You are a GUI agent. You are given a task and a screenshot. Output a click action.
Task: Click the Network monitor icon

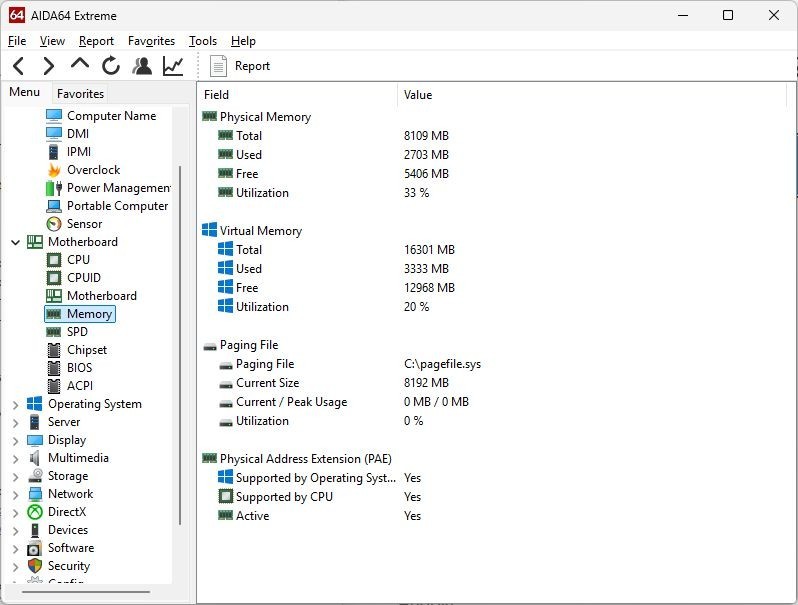click(x=35, y=494)
